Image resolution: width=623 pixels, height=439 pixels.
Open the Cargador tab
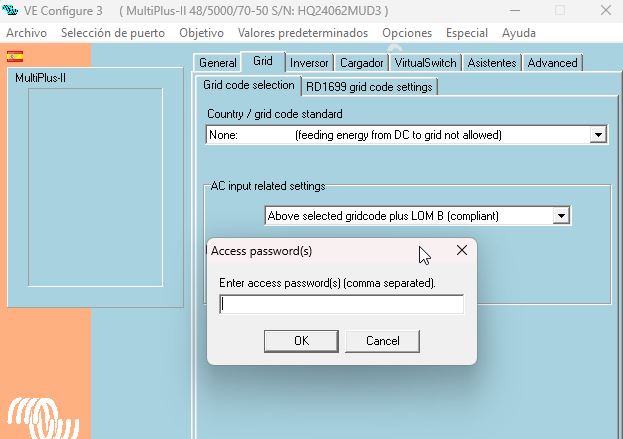[362, 63]
